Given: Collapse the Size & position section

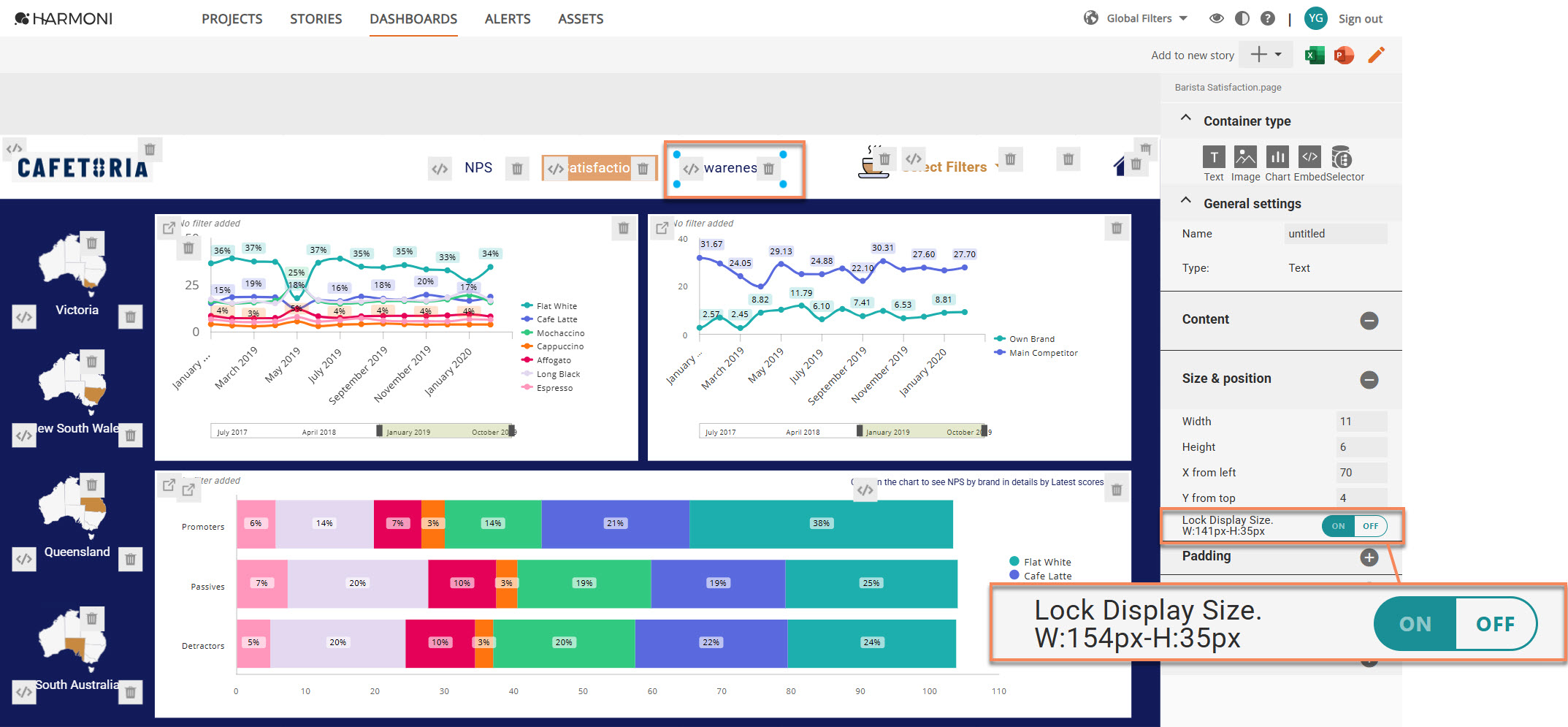Looking at the screenshot, I should [1369, 380].
